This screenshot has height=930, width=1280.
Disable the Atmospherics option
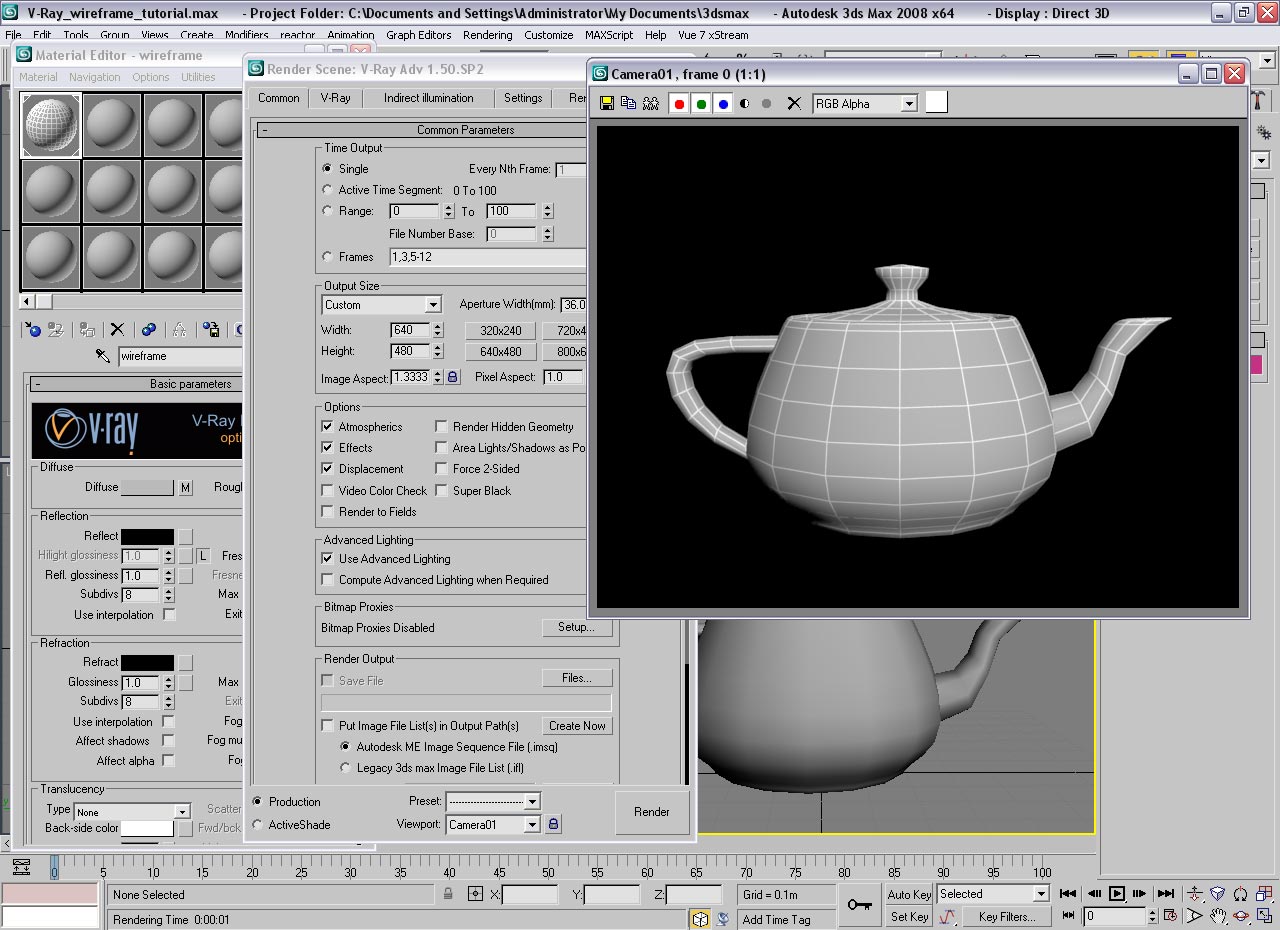pyautogui.click(x=326, y=426)
